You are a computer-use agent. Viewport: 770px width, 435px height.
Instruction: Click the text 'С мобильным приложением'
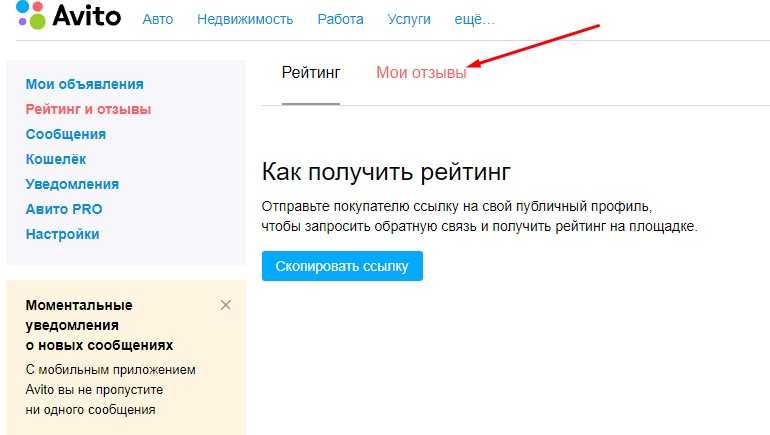110,370
